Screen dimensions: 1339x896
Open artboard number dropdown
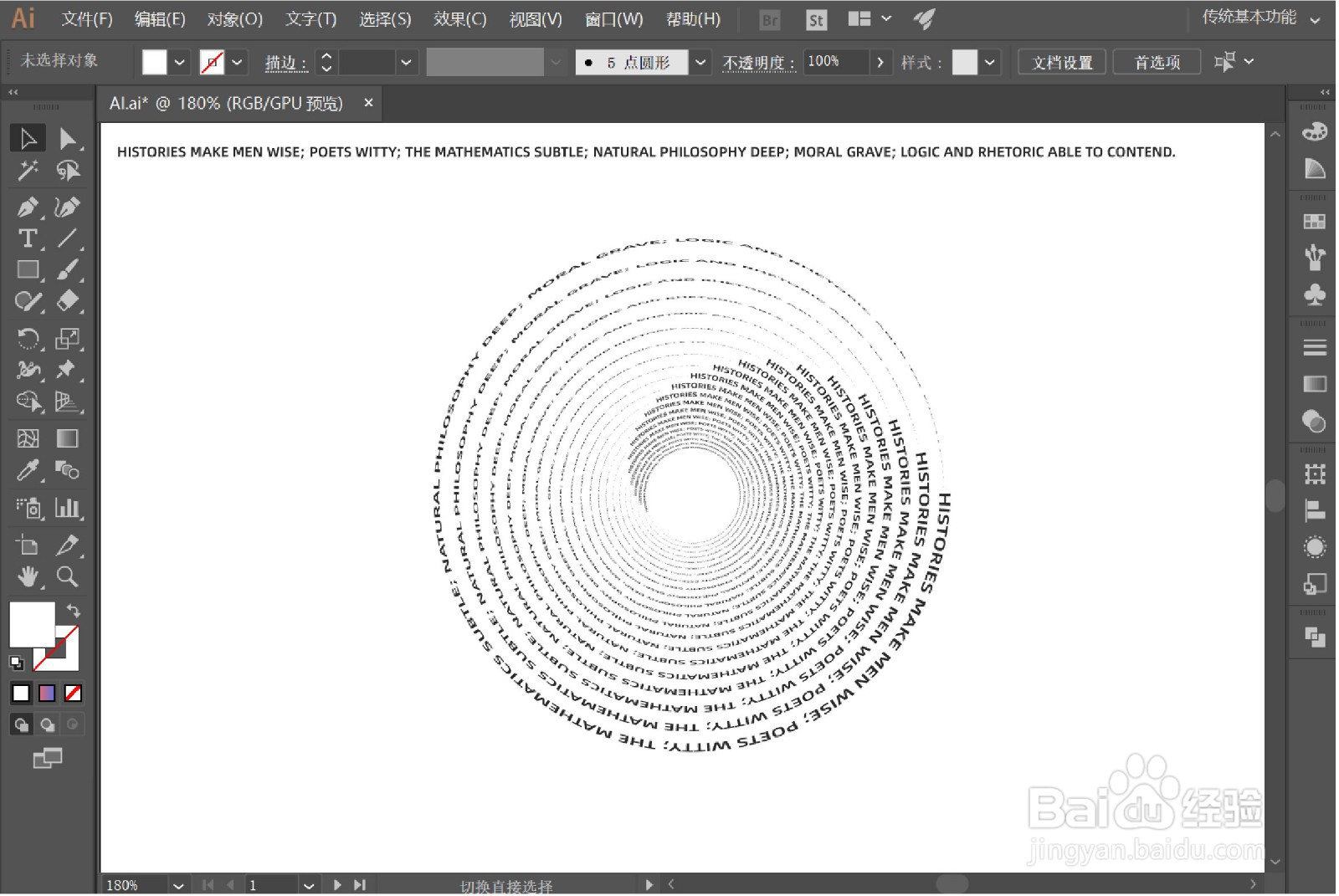(309, 885)
